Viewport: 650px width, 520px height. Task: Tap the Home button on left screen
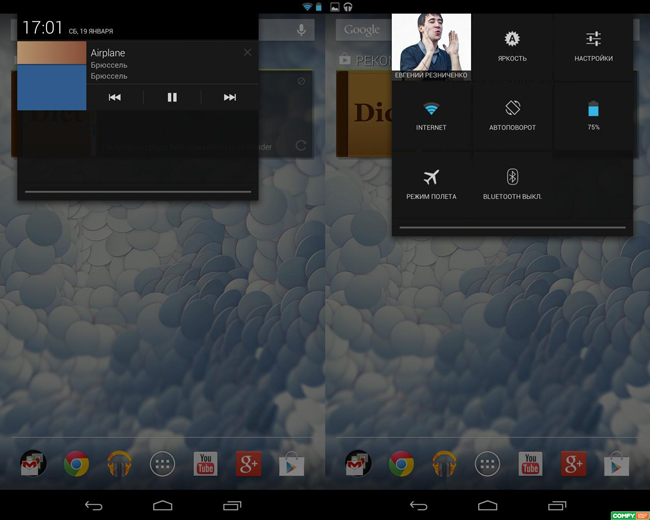click(162, 505)
